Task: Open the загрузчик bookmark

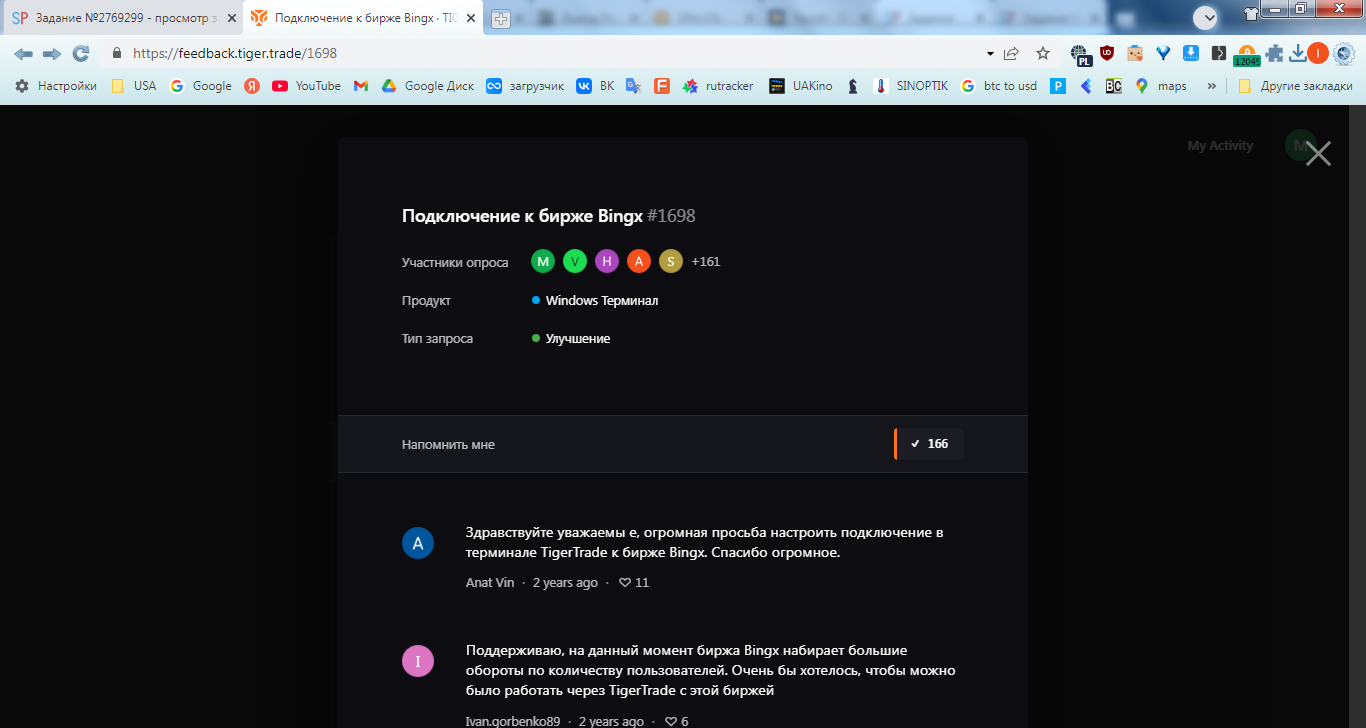Action: click(525, 86)
